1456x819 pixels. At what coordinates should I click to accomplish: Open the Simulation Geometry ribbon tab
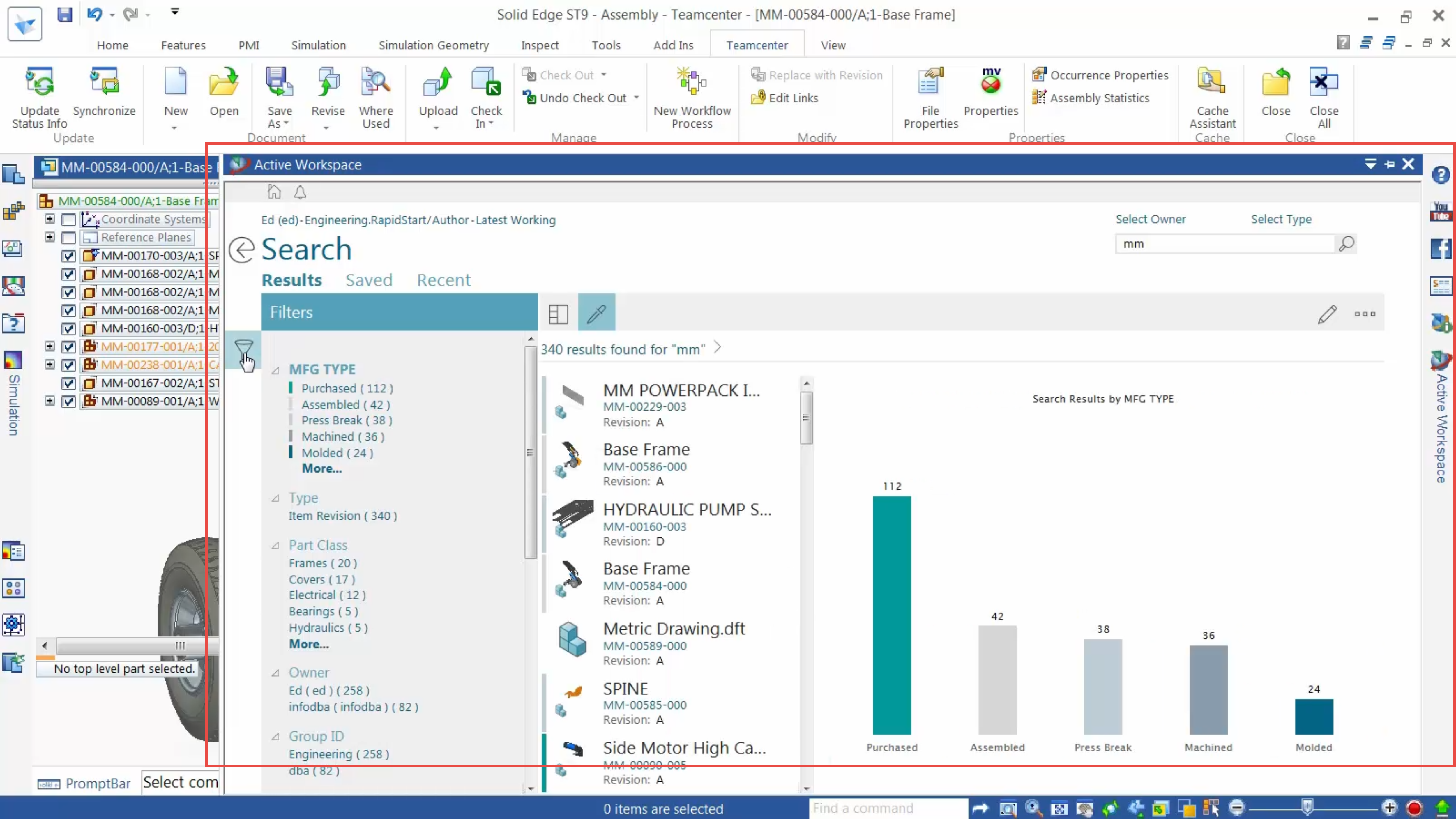pos(434,45)
